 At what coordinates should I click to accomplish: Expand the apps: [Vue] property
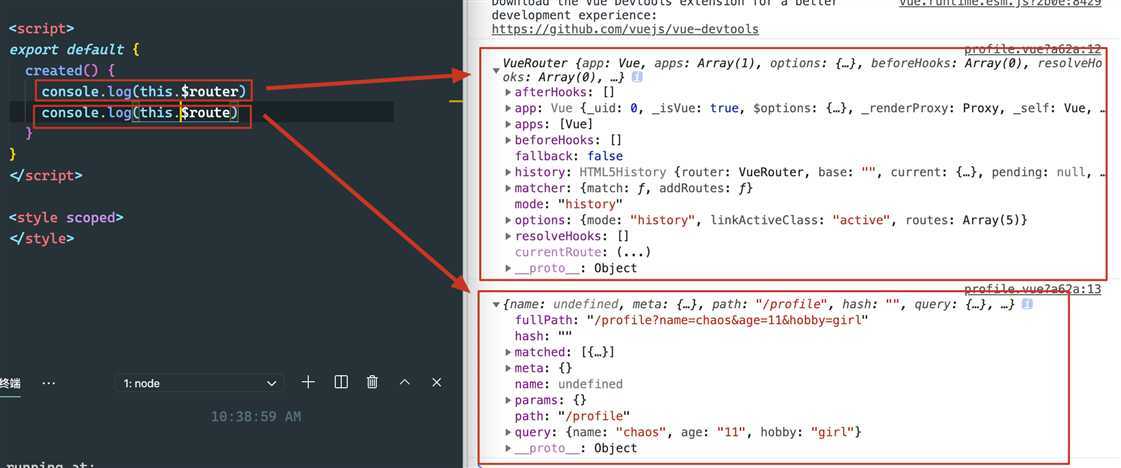point(508,124)
